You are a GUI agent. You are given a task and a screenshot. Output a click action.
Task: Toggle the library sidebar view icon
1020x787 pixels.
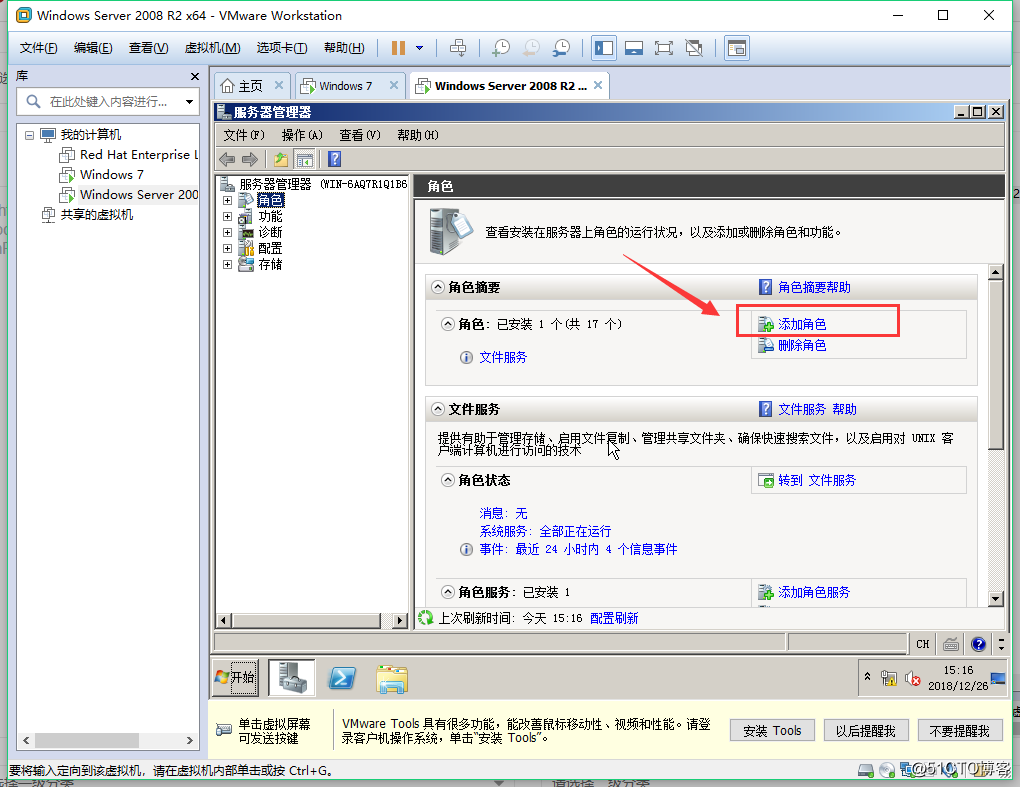[604, 48]
